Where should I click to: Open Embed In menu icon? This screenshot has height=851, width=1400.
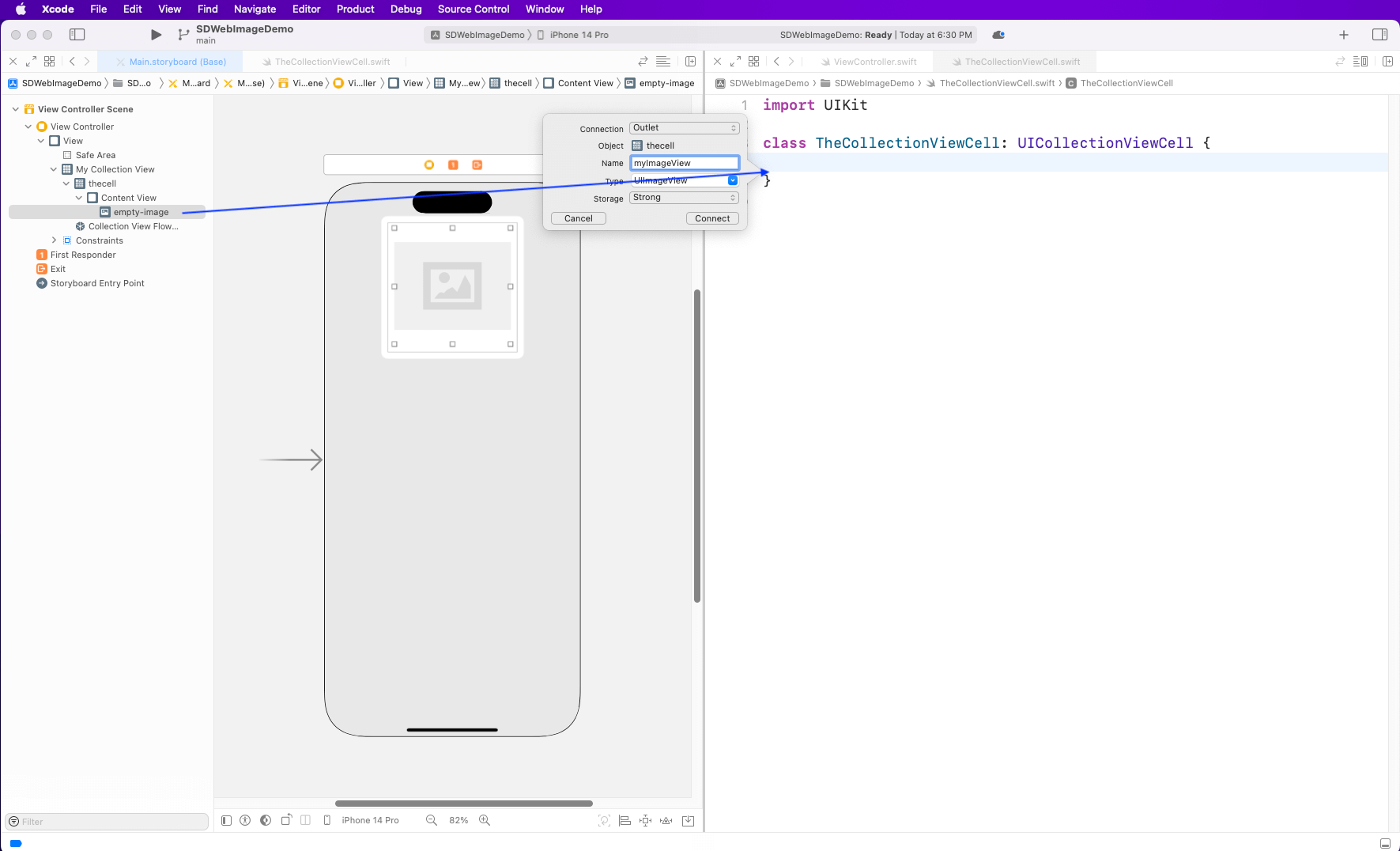click(x=688, y=821)
